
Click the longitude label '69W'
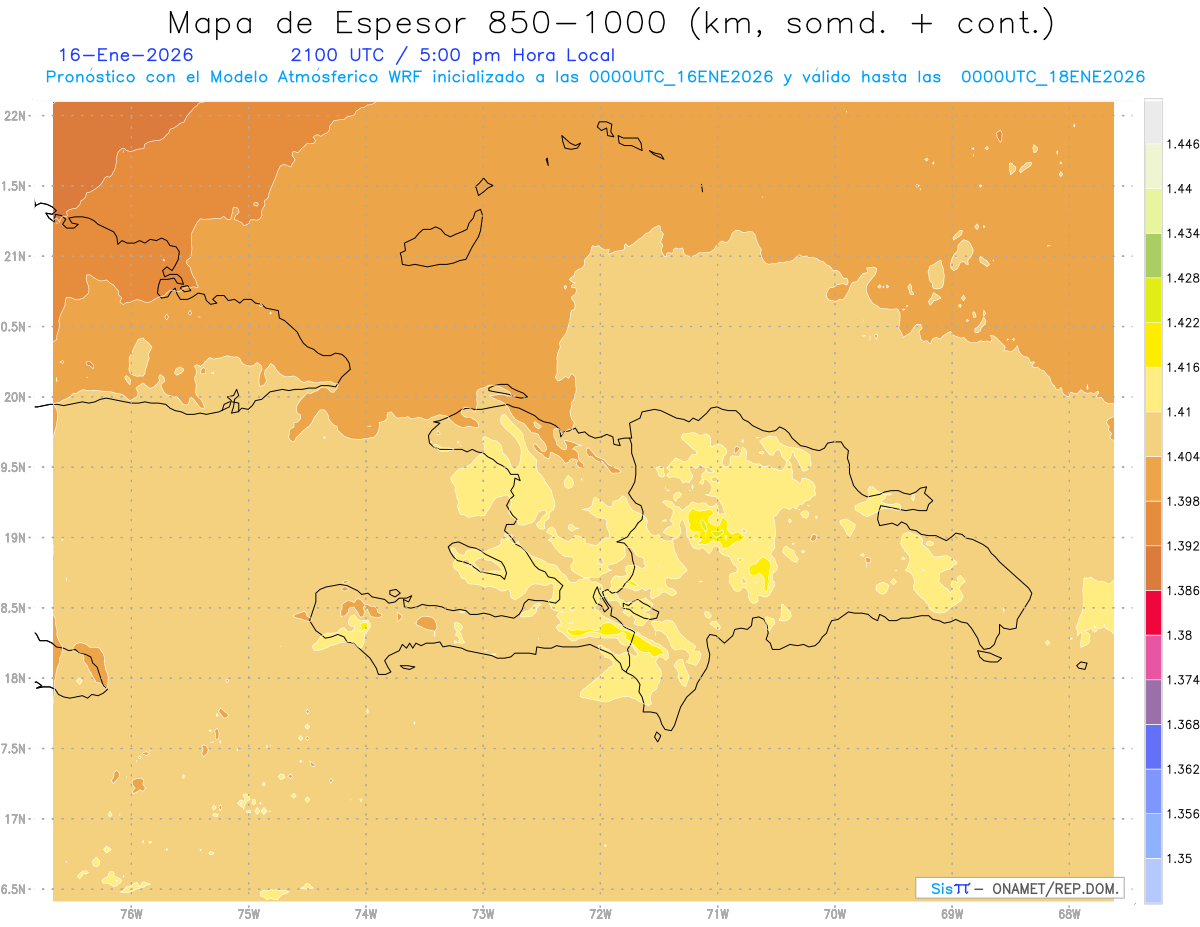coord(952,914)
